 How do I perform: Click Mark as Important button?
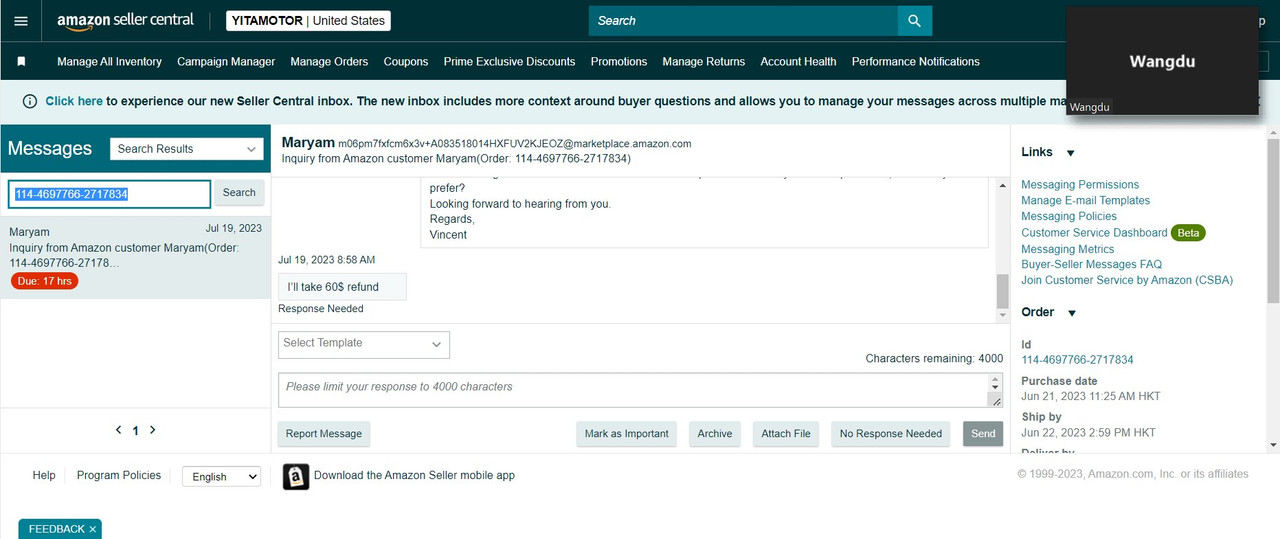pos(627,434)
